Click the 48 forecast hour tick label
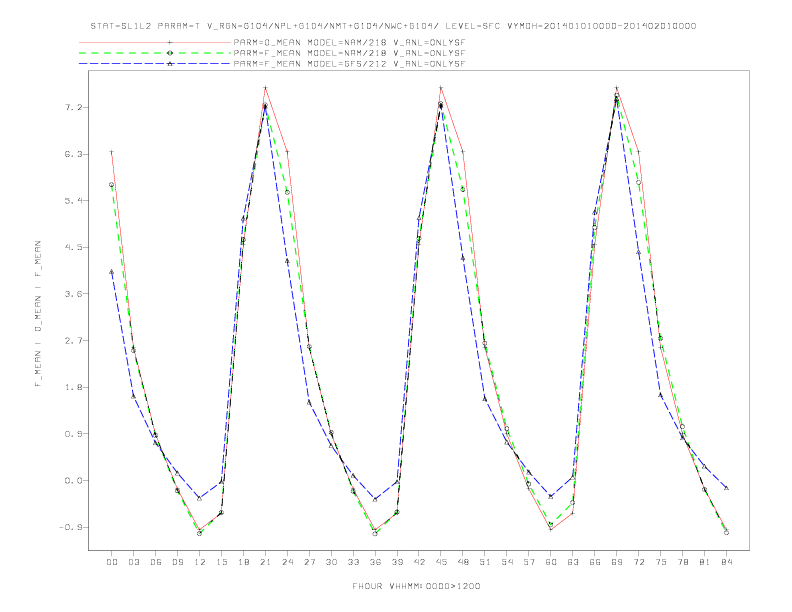This screenshot has width=792, height=612. (x=463, y=562)
